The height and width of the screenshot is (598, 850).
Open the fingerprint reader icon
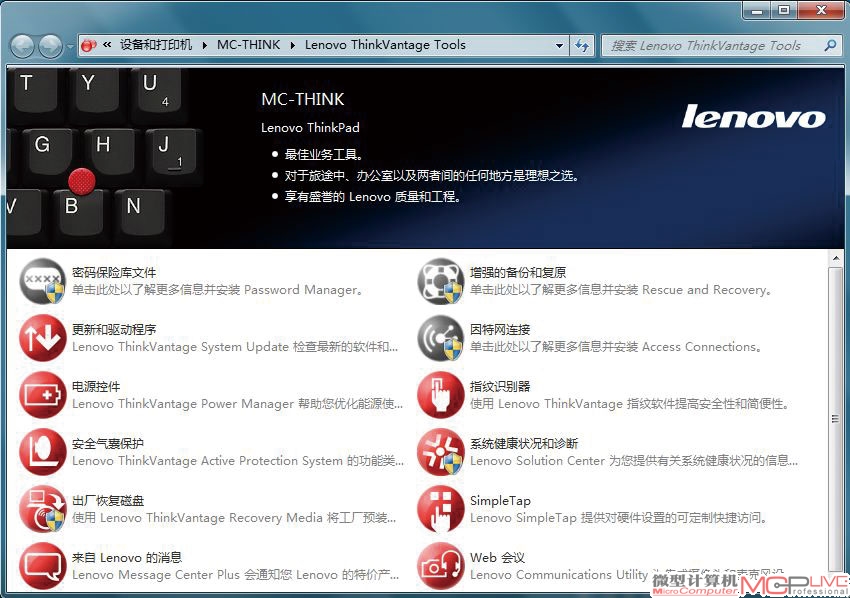(441, 395)
